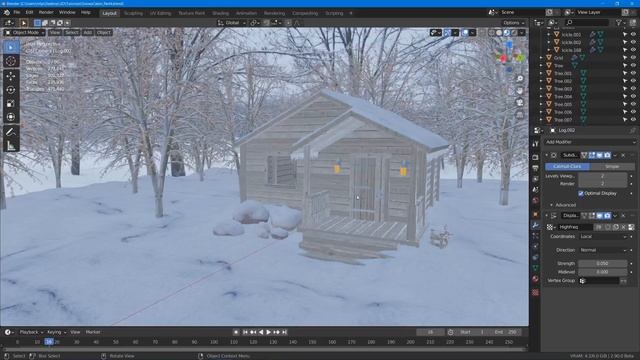This screenshot has height=360, width=640.
Task: Switch to the Shading workspace tab
Action: 220,13
